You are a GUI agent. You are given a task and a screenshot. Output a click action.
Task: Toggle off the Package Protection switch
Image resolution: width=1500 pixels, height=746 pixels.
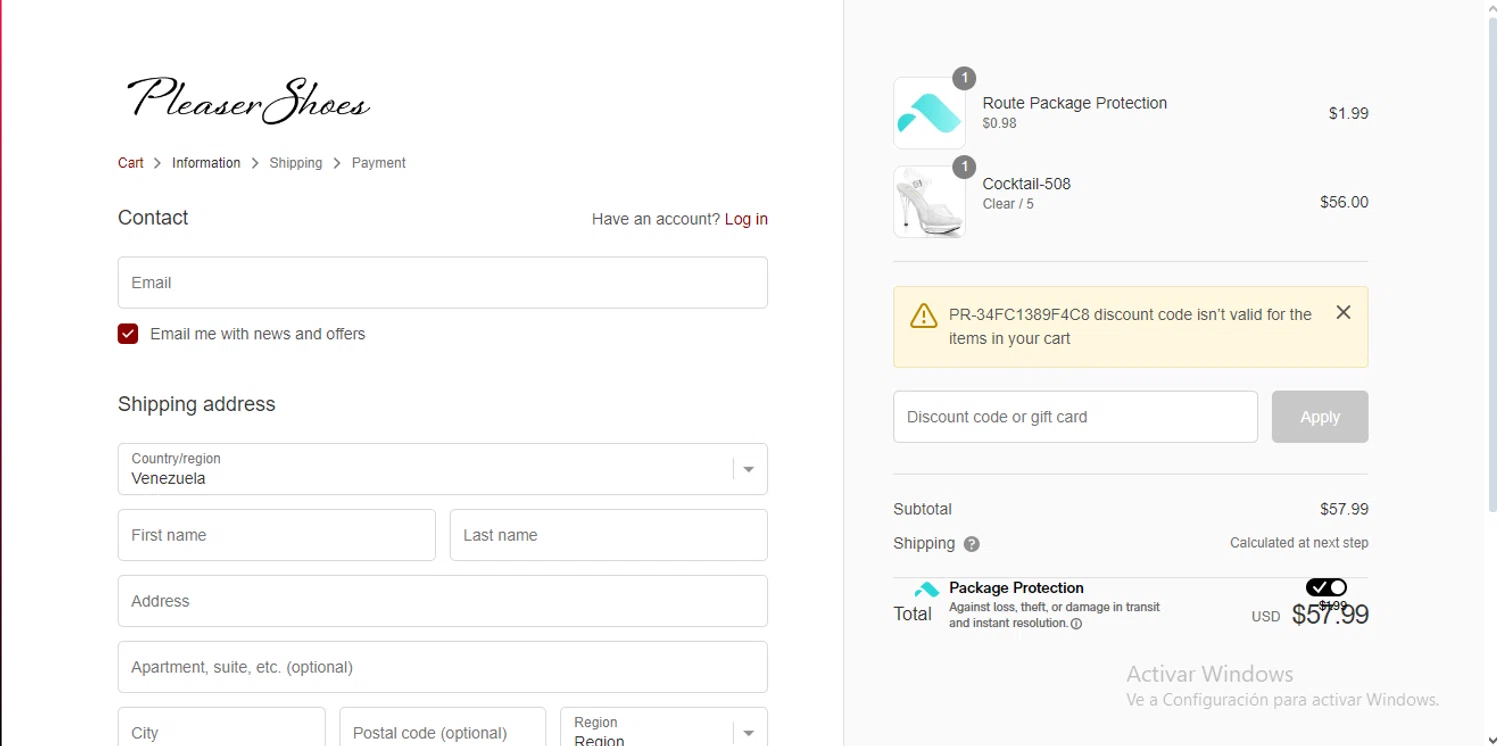click(x=1326, y=587)
